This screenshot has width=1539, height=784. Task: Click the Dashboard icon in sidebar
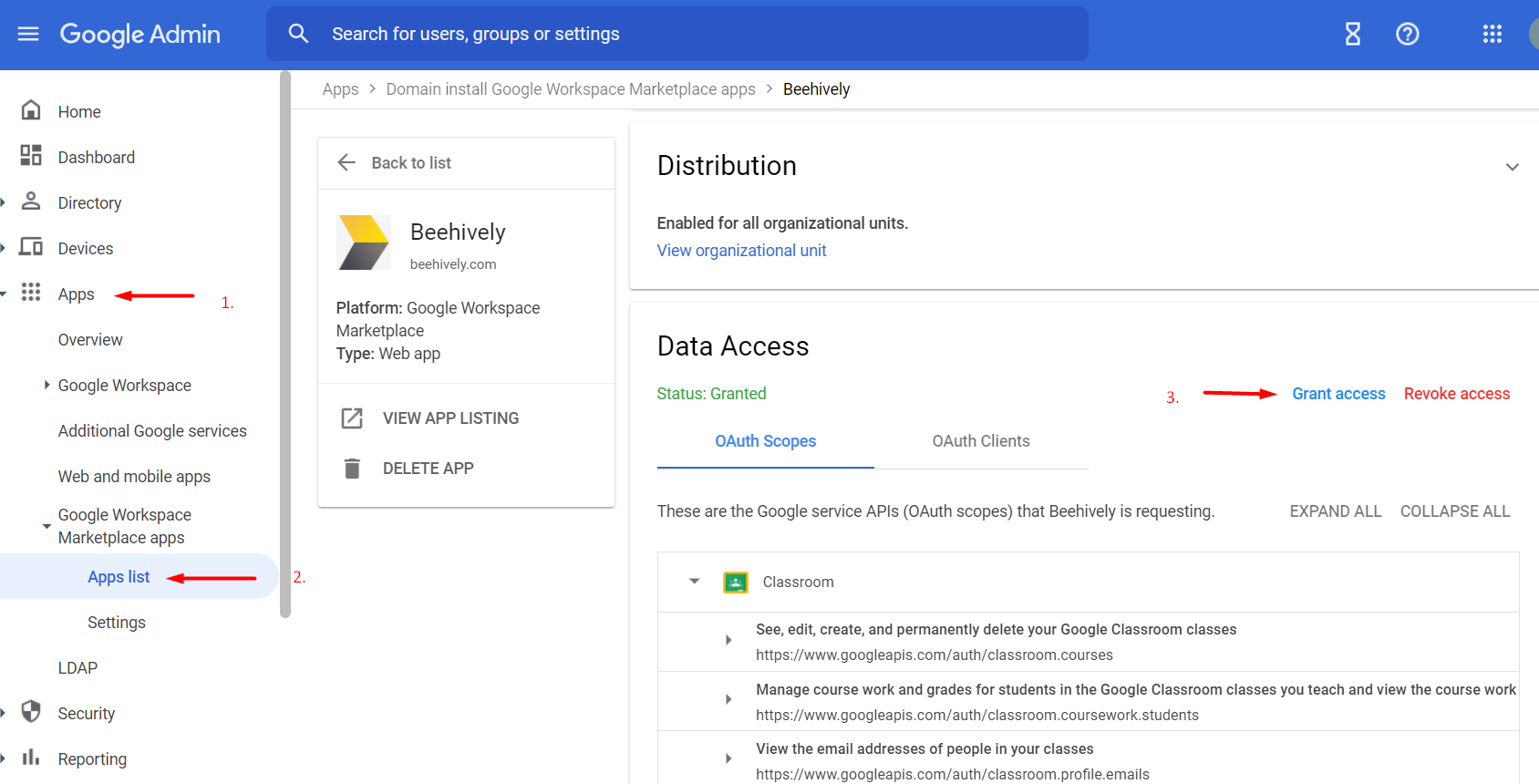tap(31, 155)
